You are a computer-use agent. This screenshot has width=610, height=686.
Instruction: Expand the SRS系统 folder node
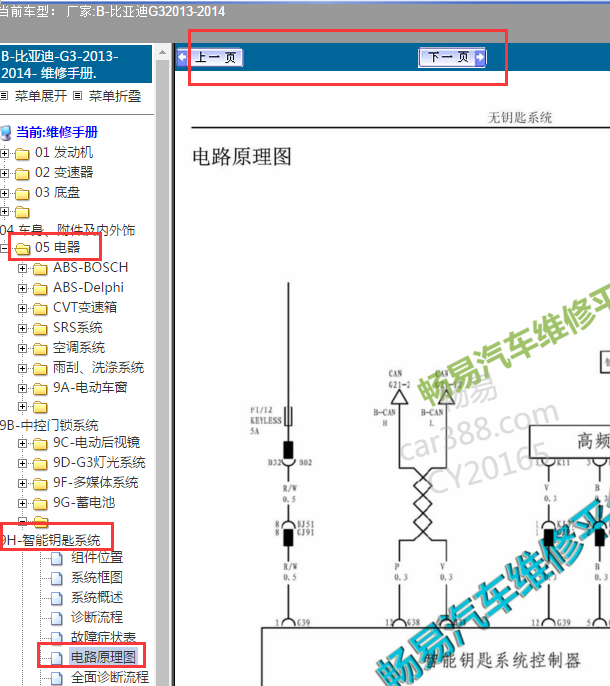click(x=22, y=328)
